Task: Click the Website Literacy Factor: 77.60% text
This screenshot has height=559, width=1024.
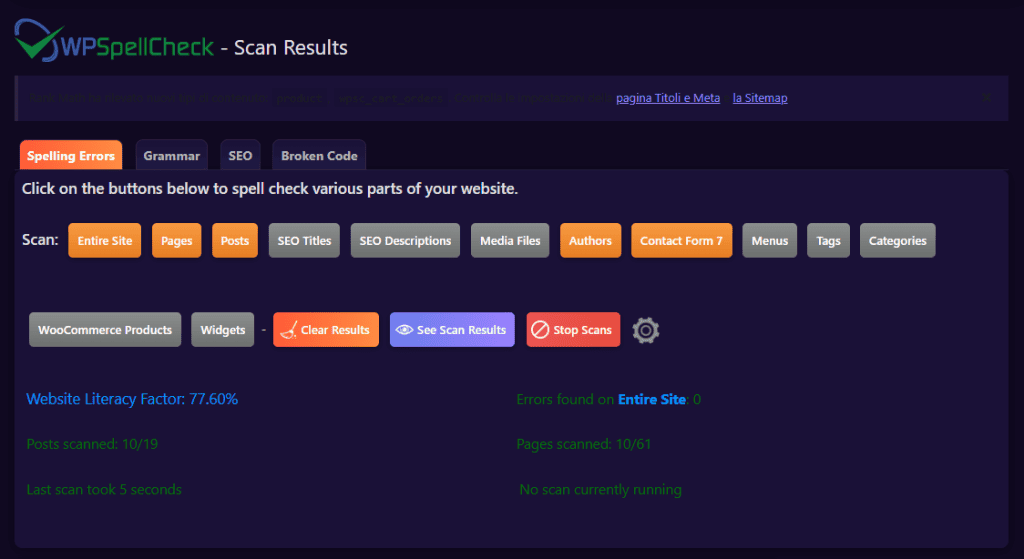Action: 132,399
